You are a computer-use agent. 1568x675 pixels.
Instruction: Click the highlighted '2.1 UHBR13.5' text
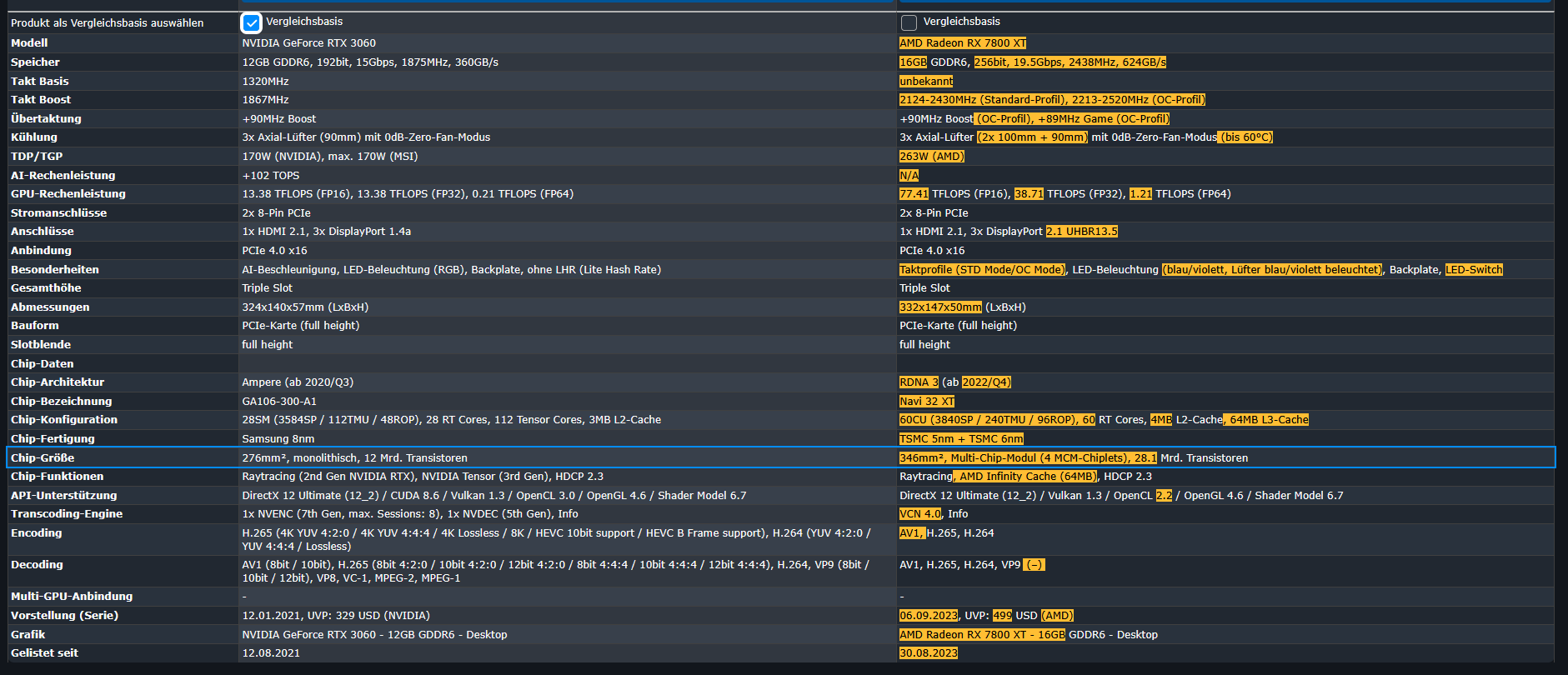(1082, 232)
